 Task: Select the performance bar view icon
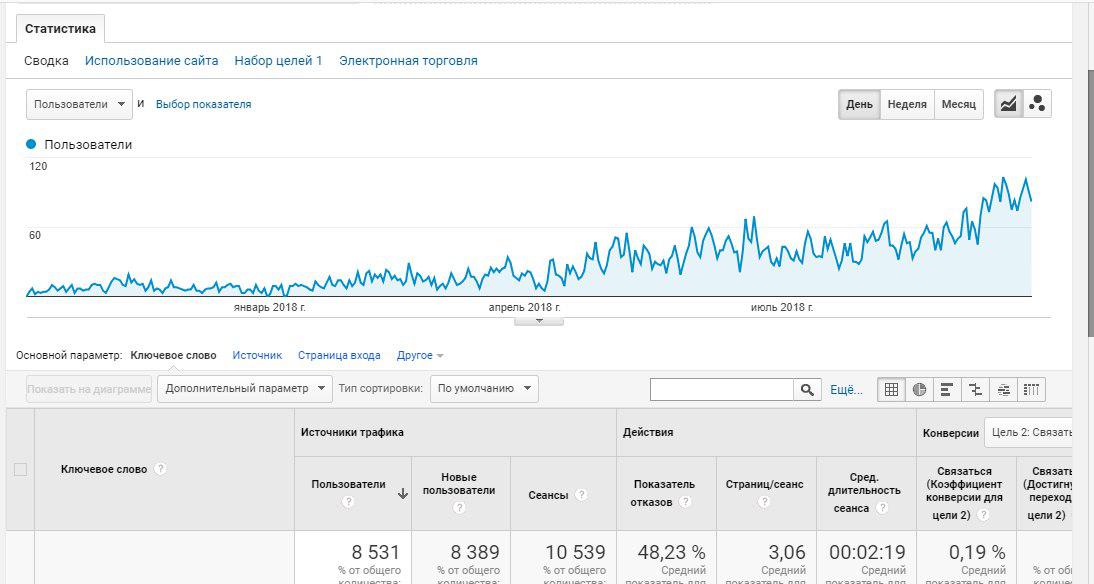point(947,389)
